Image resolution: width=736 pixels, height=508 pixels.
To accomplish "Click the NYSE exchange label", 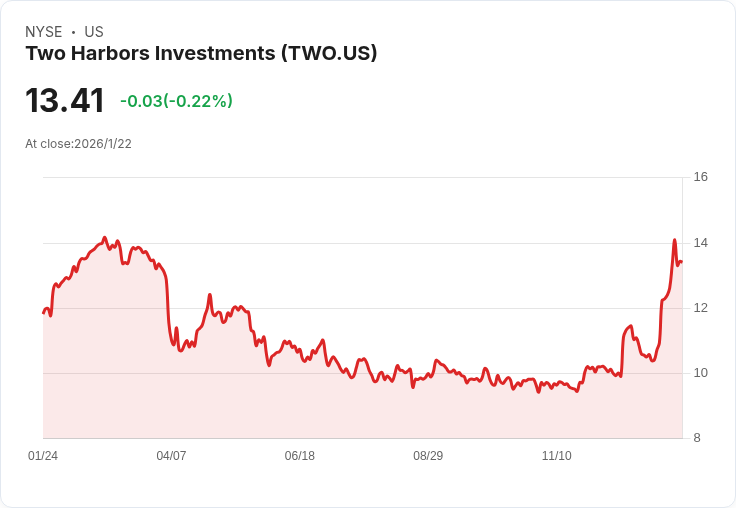I will click(44, 32).
